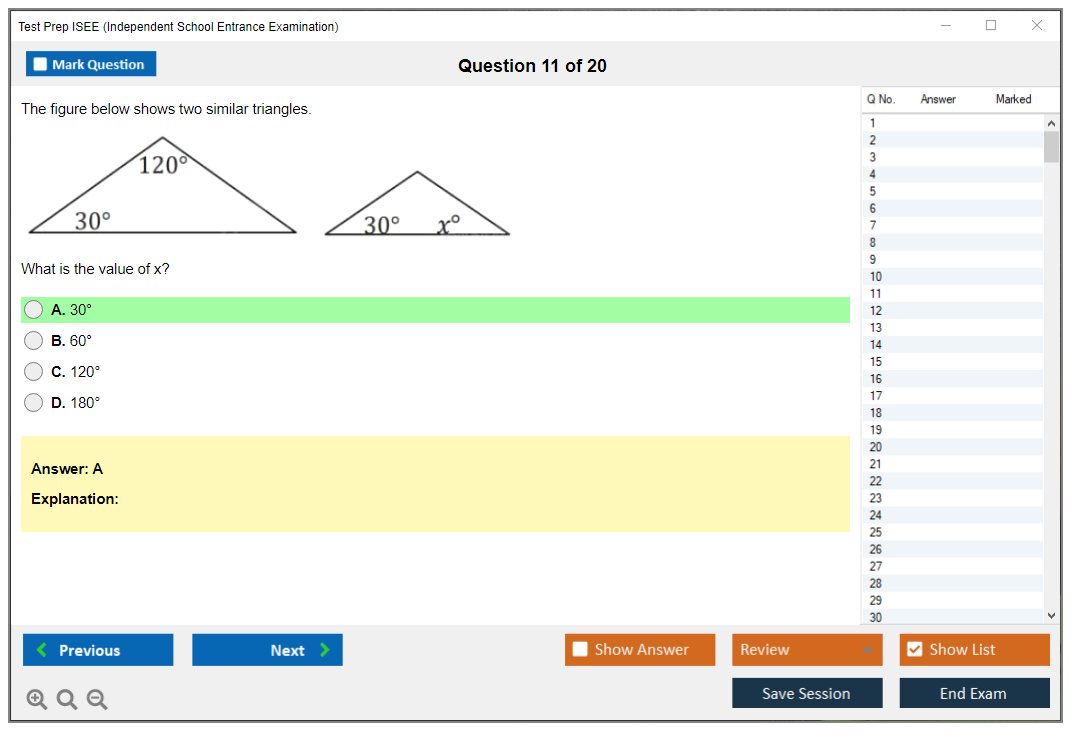Screen dimensions: 1075x735
Task: Click the zoom out magnifier icon
Action: 97,699
